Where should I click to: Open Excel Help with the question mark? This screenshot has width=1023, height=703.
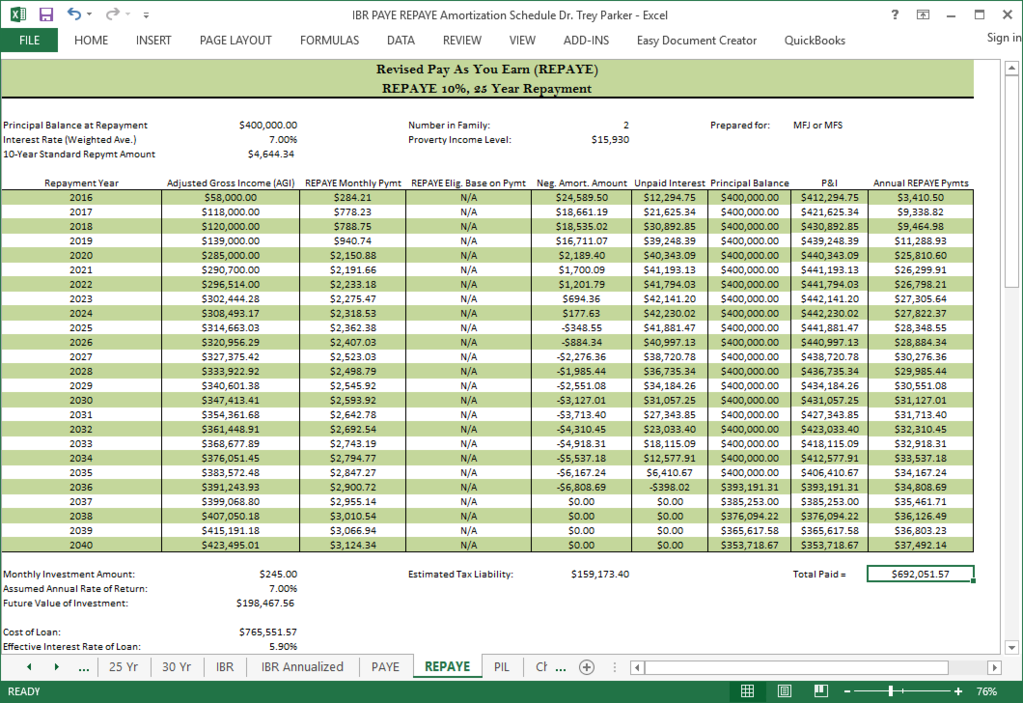pyautogui.click(x=894, y=14)
